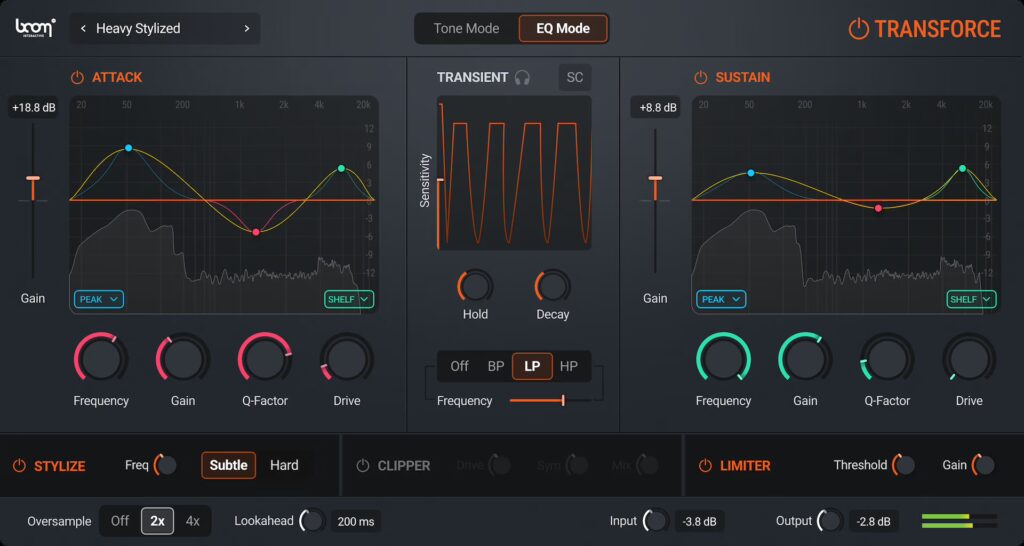The width and height of the screenshot is (1024, 546).
Task: Set Oversample to Off
Action: [120, 521]
